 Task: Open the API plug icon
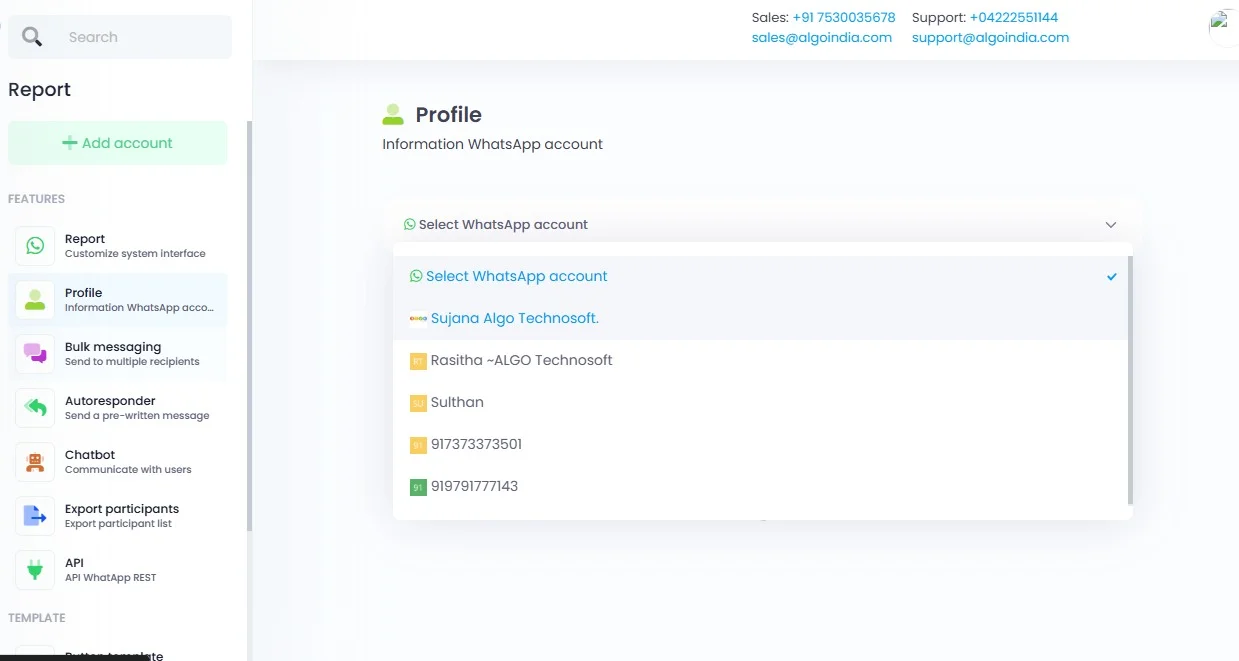(35, 570)
